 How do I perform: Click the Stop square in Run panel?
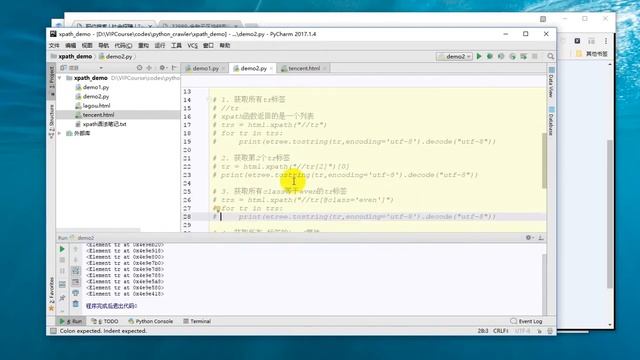(x=62, y=260)
